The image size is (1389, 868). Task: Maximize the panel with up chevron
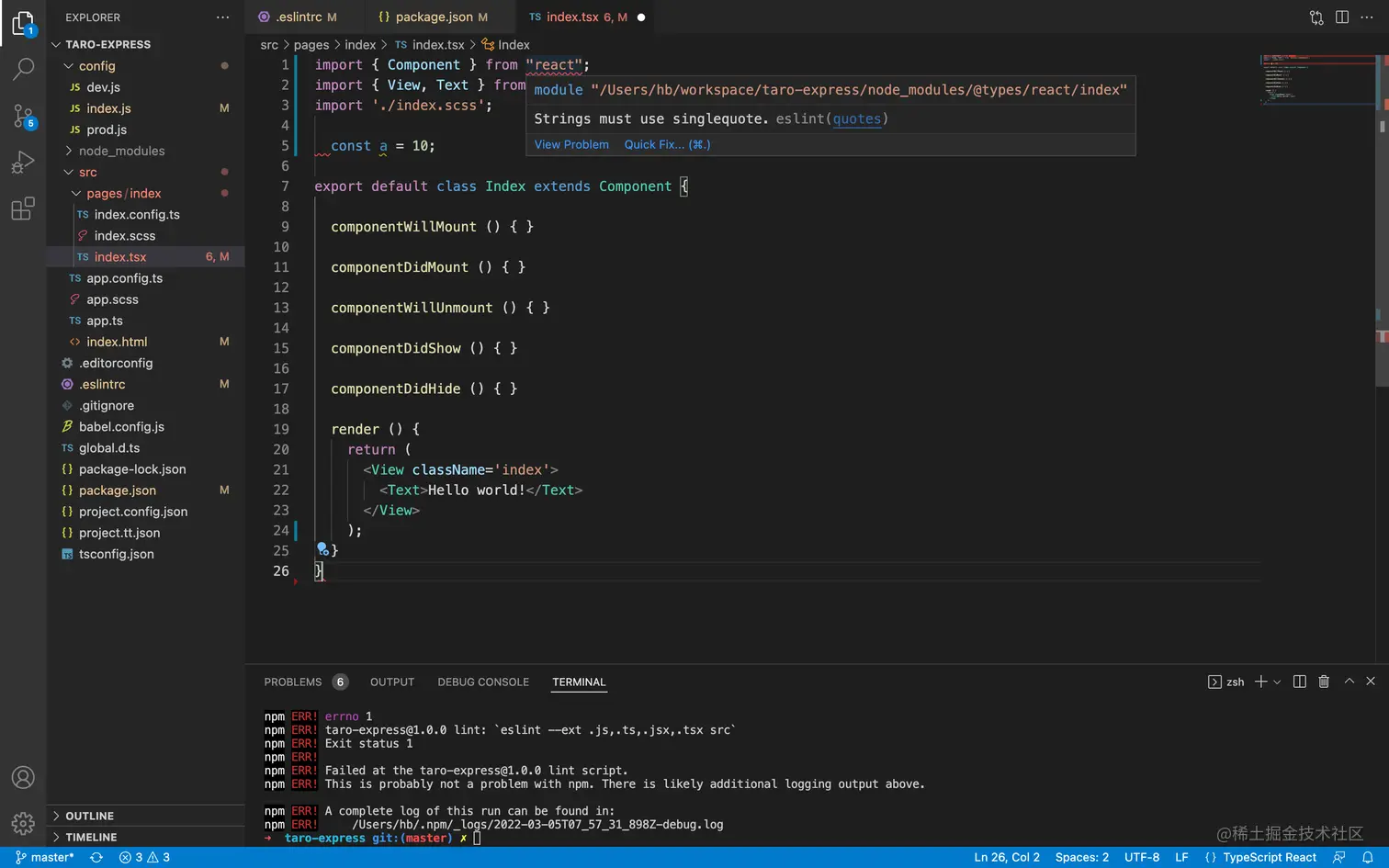click(1349, 682)
